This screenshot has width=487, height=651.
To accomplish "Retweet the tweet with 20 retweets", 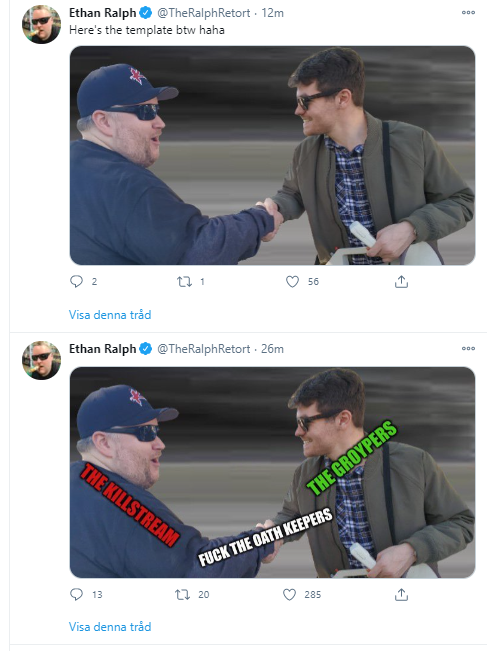I will click(x=182, y=595).
